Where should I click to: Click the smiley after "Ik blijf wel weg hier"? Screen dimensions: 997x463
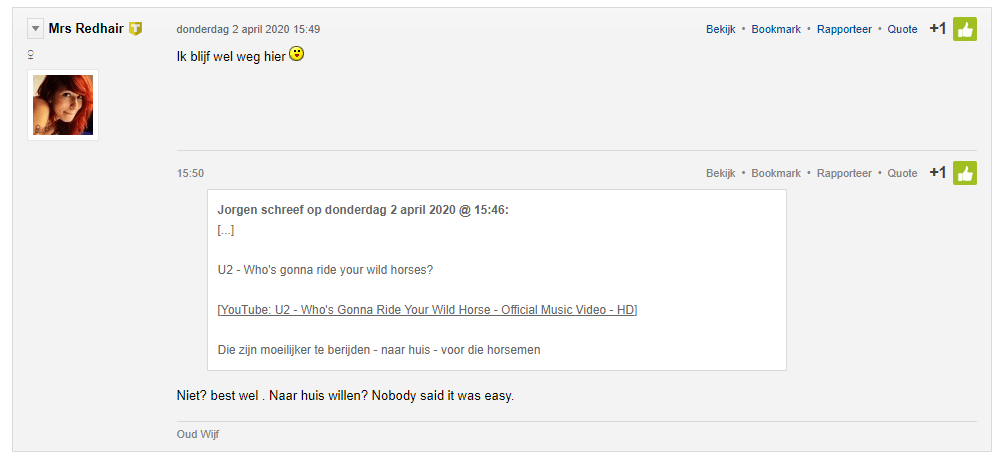coord(297,53)
